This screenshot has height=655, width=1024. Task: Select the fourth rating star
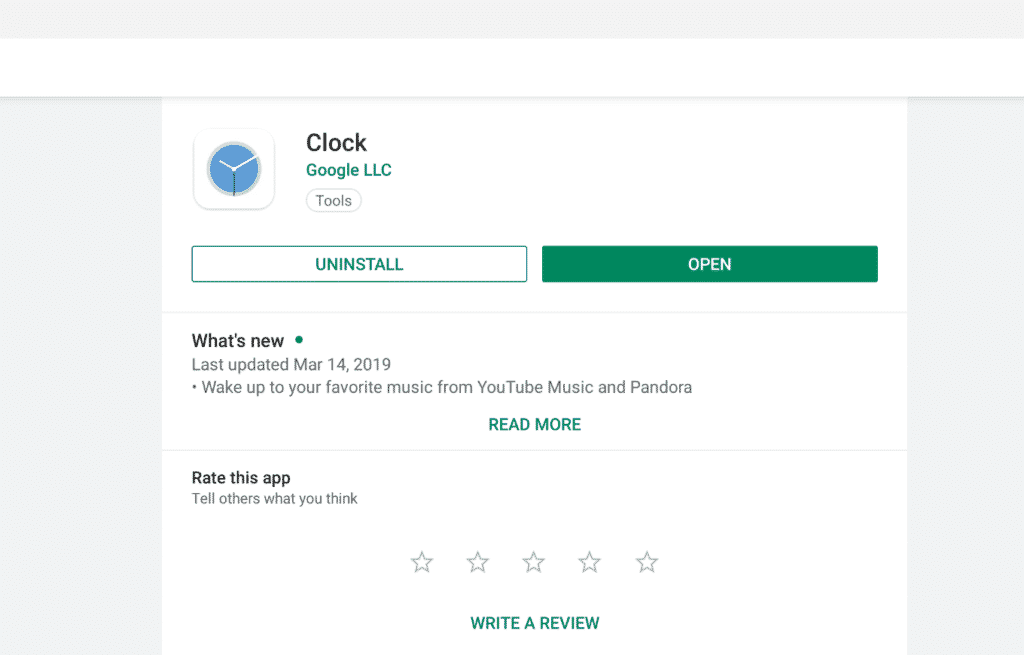[x=589, y=562]
